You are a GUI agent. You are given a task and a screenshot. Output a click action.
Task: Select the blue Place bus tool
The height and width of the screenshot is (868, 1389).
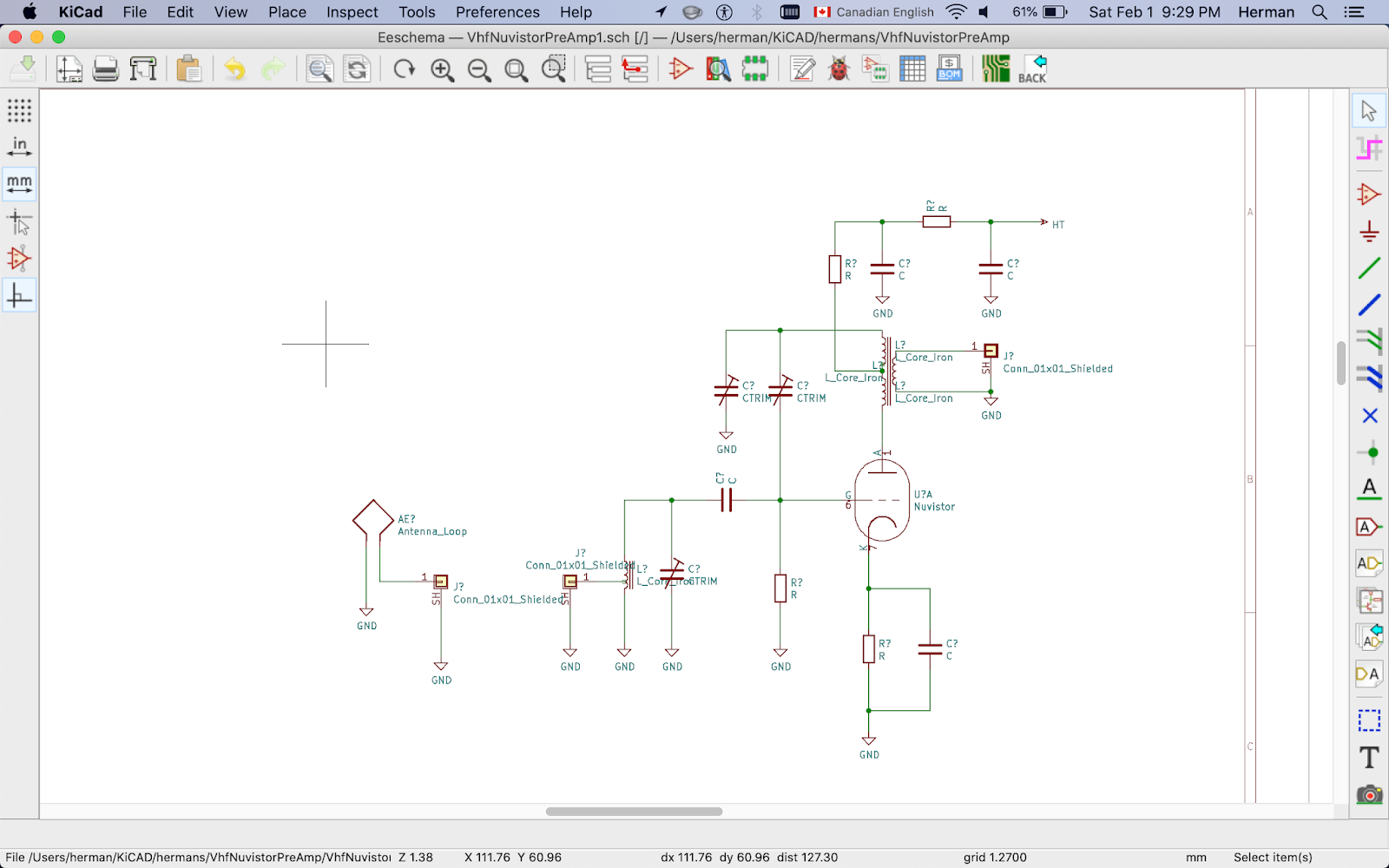click(x=1369, y=305)
